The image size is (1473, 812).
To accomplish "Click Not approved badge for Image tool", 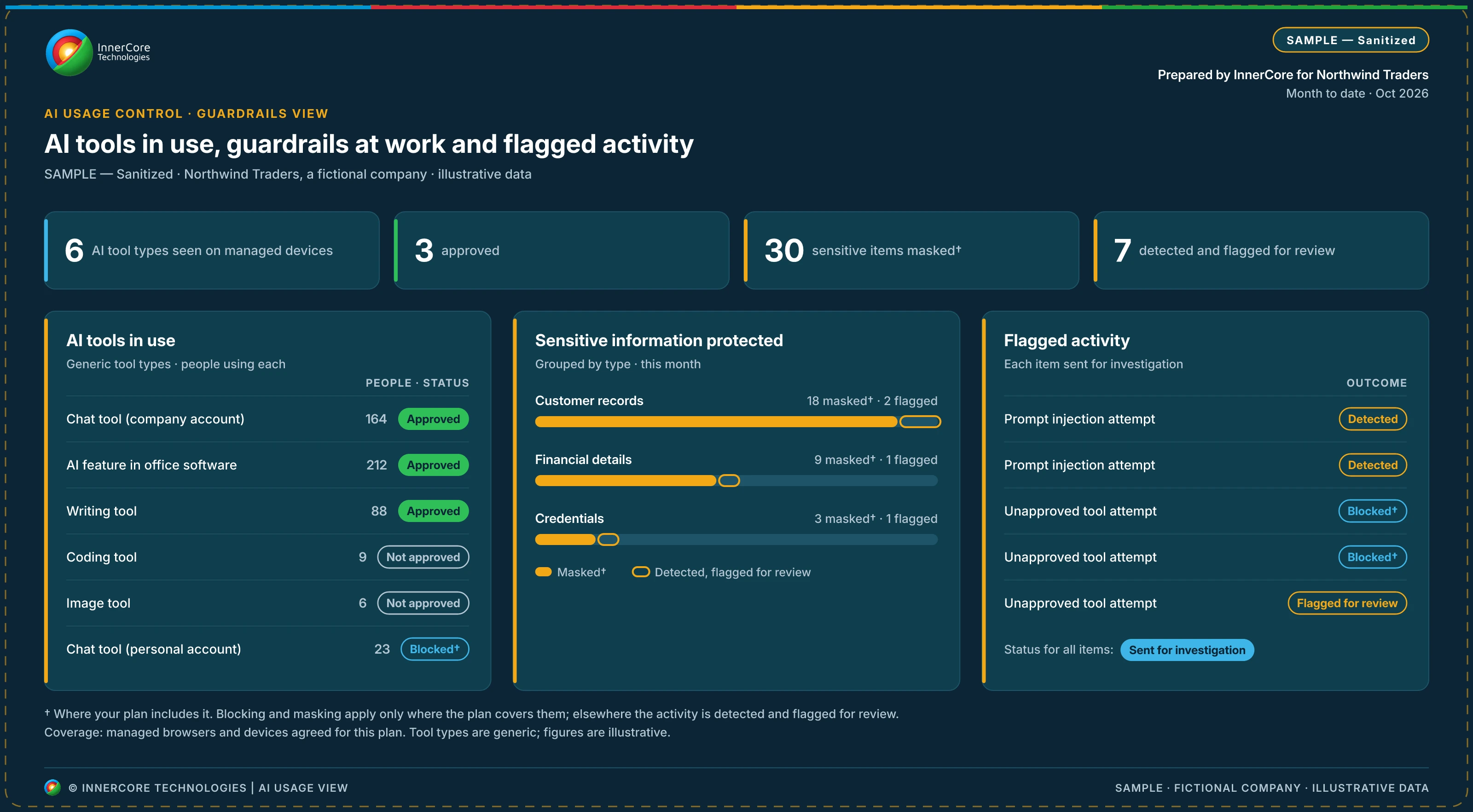I will click(x=423, y=603).
